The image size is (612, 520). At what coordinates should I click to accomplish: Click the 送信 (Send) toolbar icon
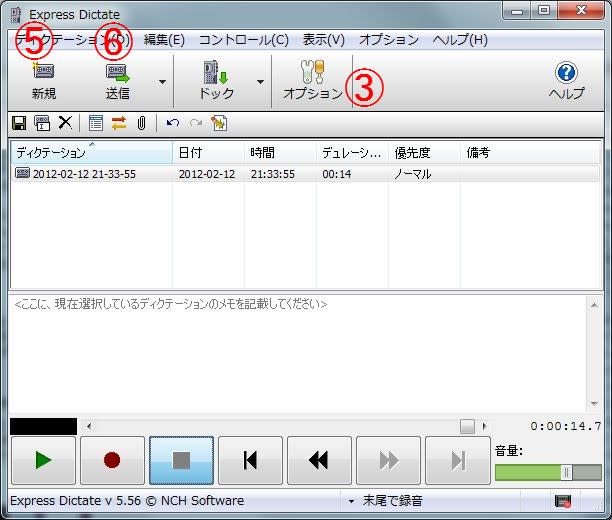(x=118, y=74)
